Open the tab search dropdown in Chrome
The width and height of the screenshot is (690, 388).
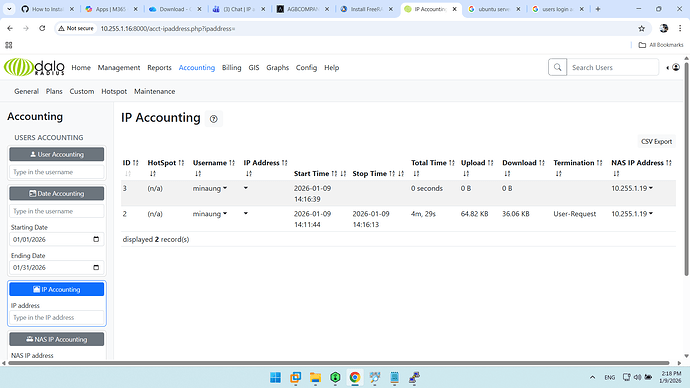9,9
